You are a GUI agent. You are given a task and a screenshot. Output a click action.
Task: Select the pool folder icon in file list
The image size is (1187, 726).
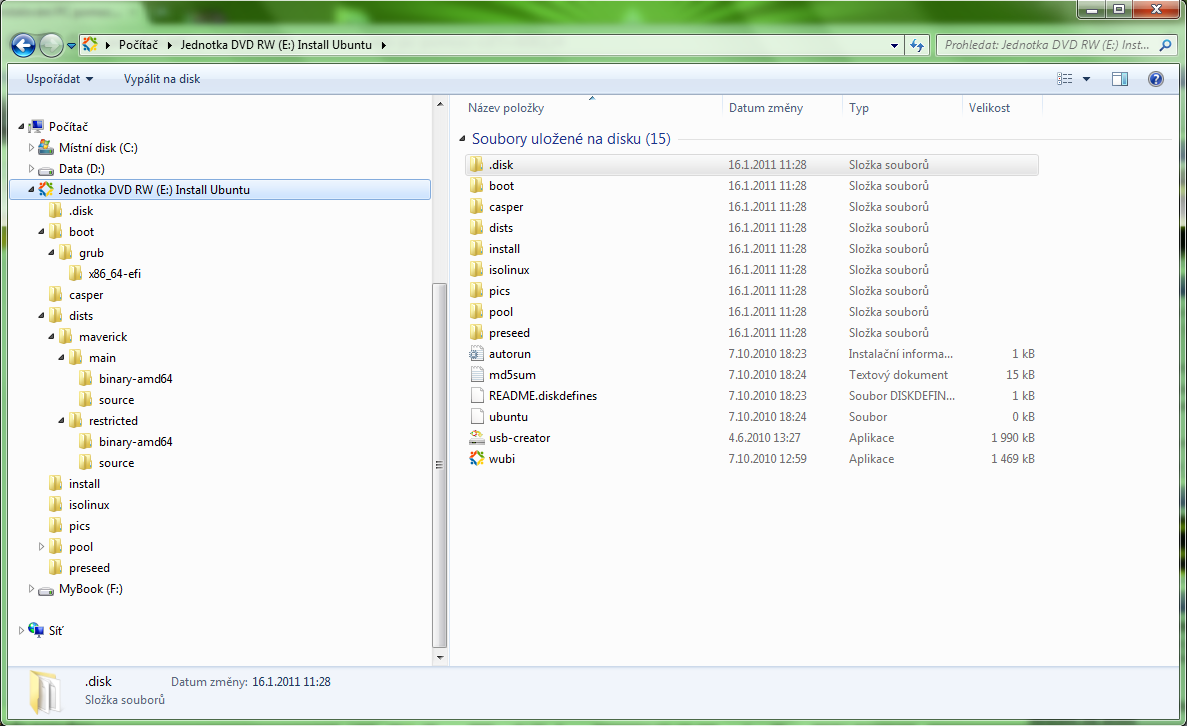(476, 312)
